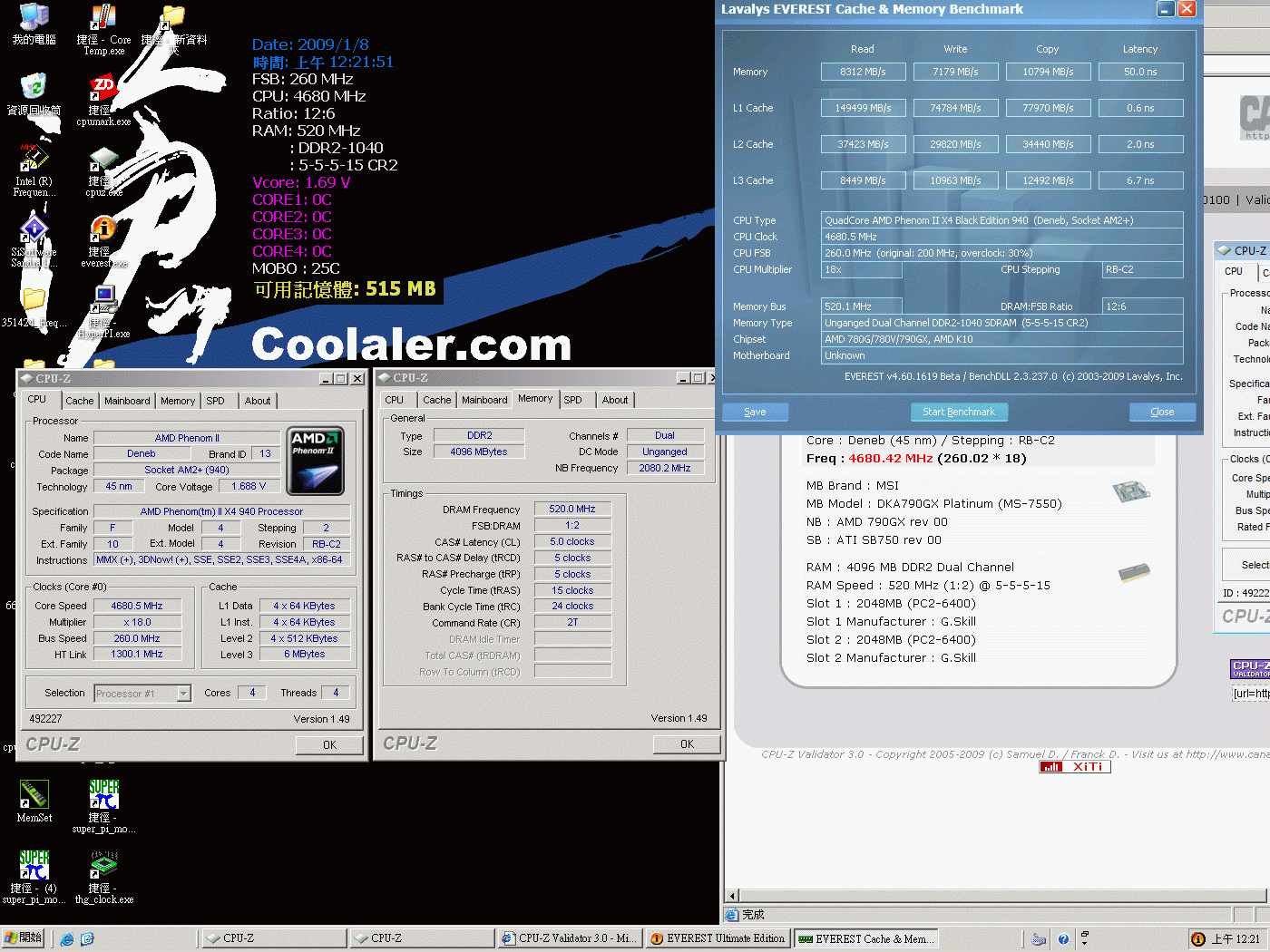Click the Internet Explorer quick launch icon
The image size is (1270, 952).
tap(66, 939)
